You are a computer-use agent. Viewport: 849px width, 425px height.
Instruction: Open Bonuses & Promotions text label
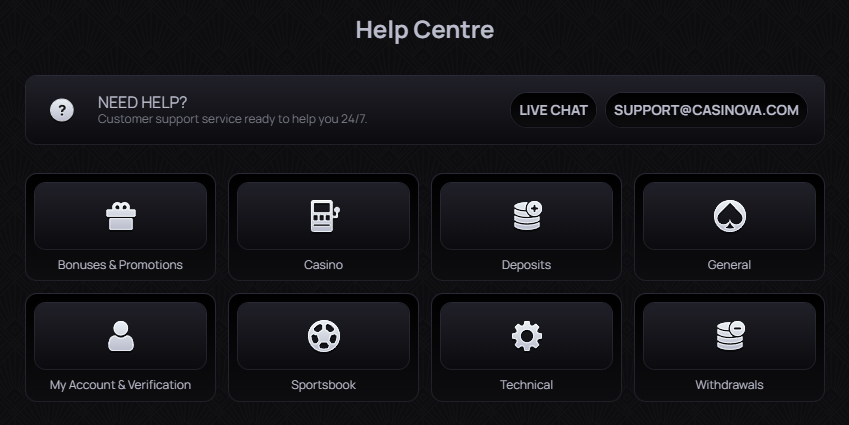coord(120,265)
